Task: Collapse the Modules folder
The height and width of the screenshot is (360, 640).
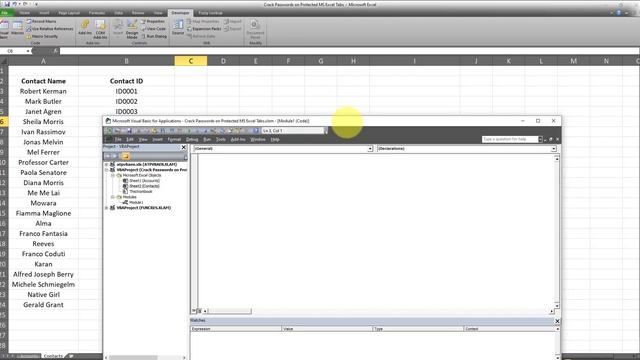Action: pos(113,197)
